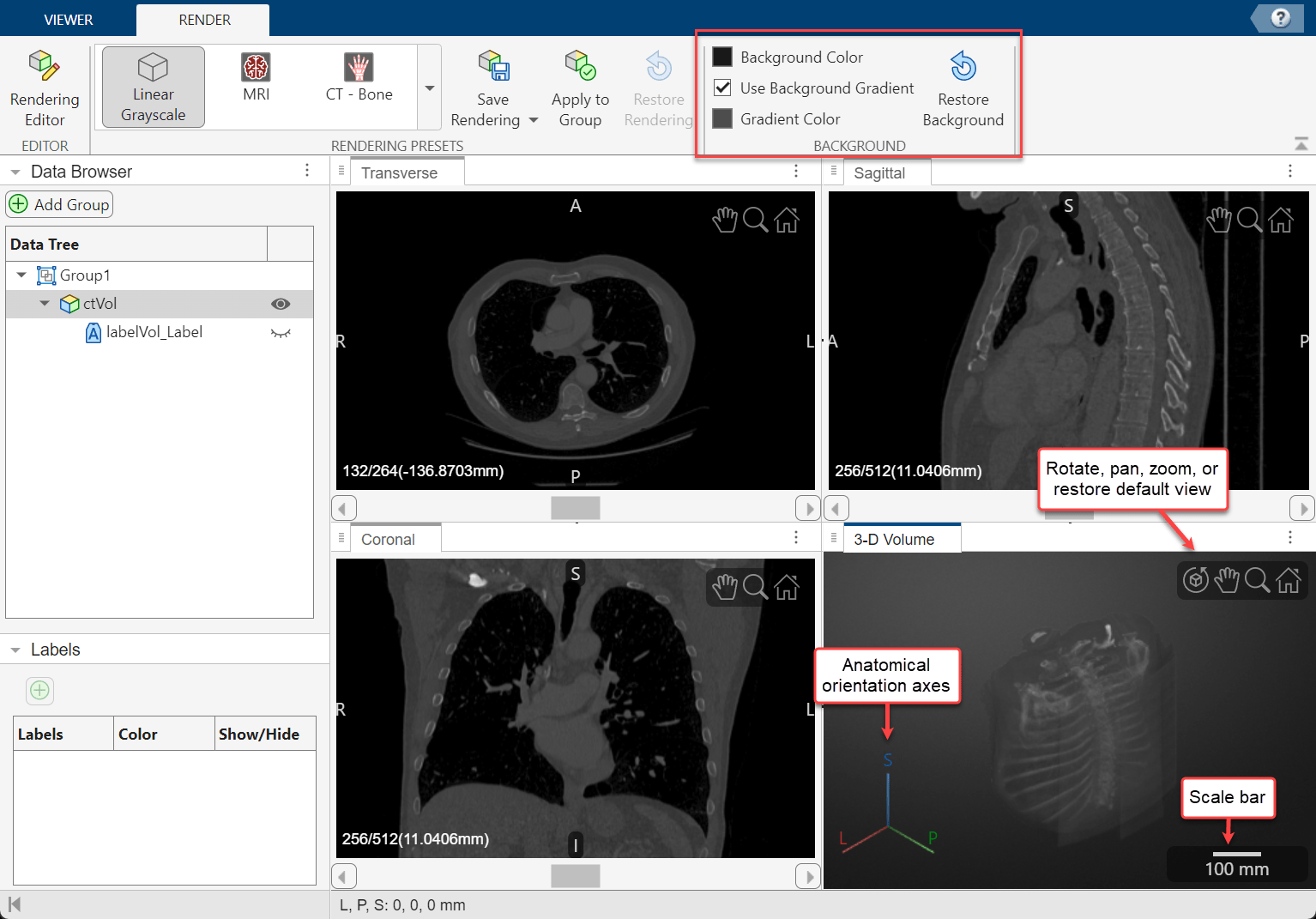Open the Sagittal view options menu

[x=1290, y=171]
